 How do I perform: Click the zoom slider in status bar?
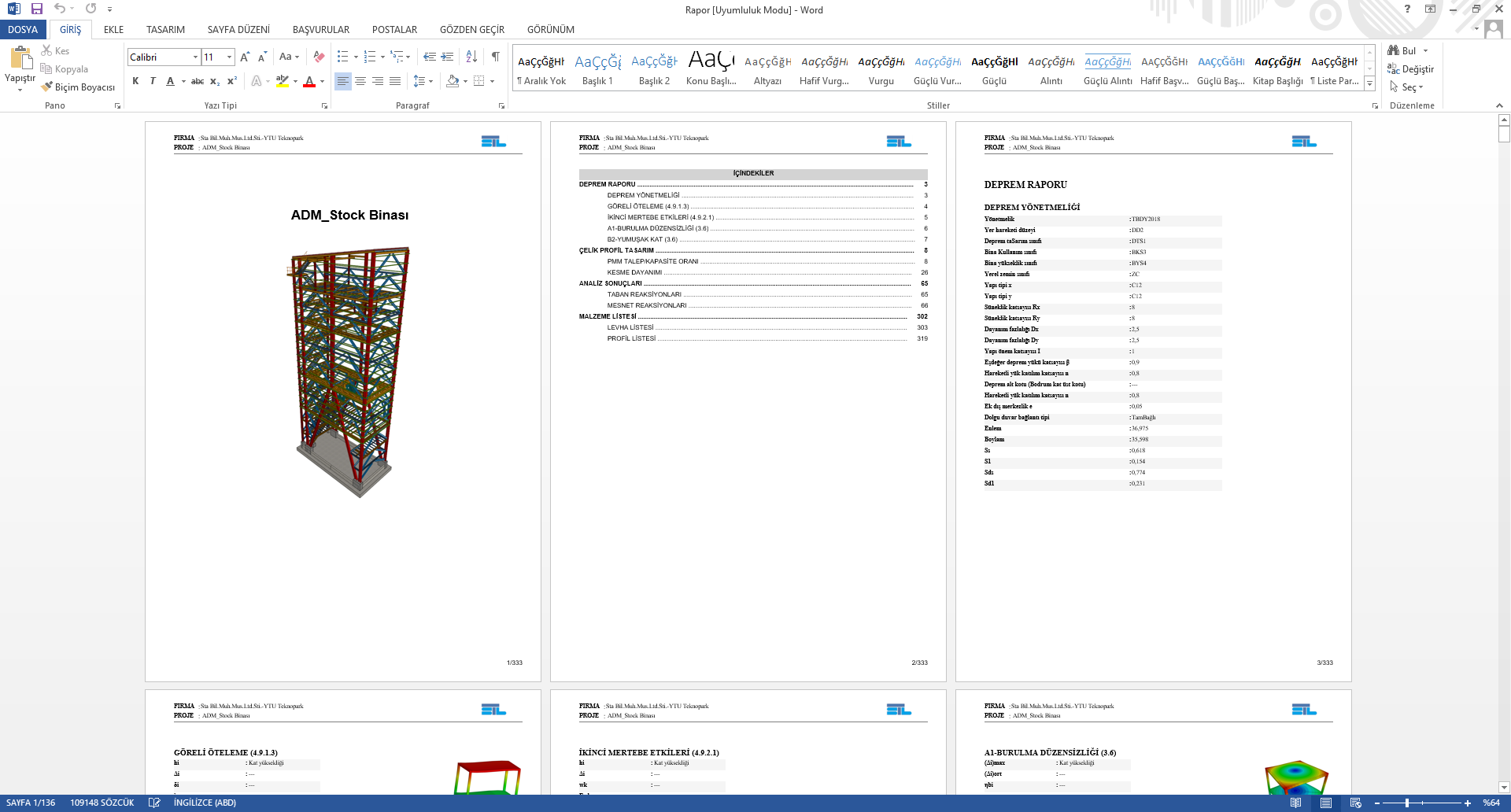click(x=1407, y=803)
